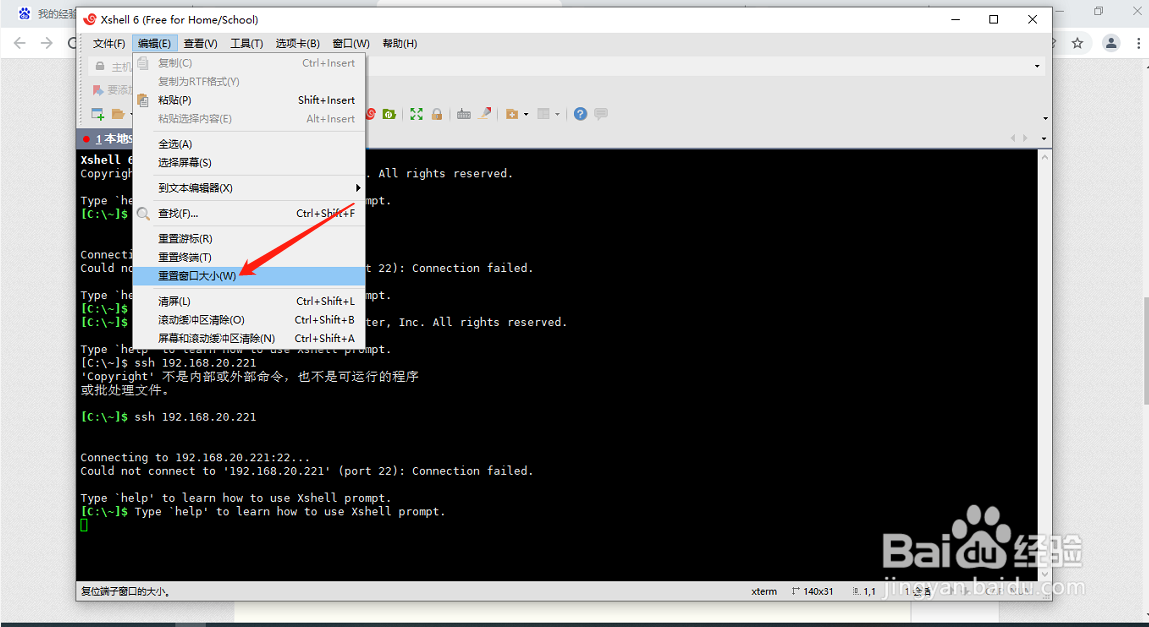Choose 重置终端(T) menu entry
The width and height of the screenshot is (1149, 627).
[248, 258]
